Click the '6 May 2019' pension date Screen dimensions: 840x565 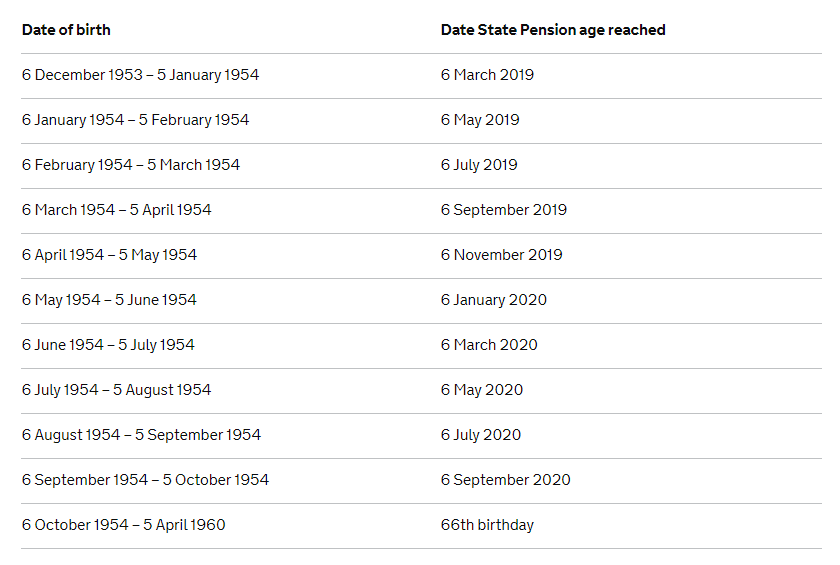tap(480, 120)
